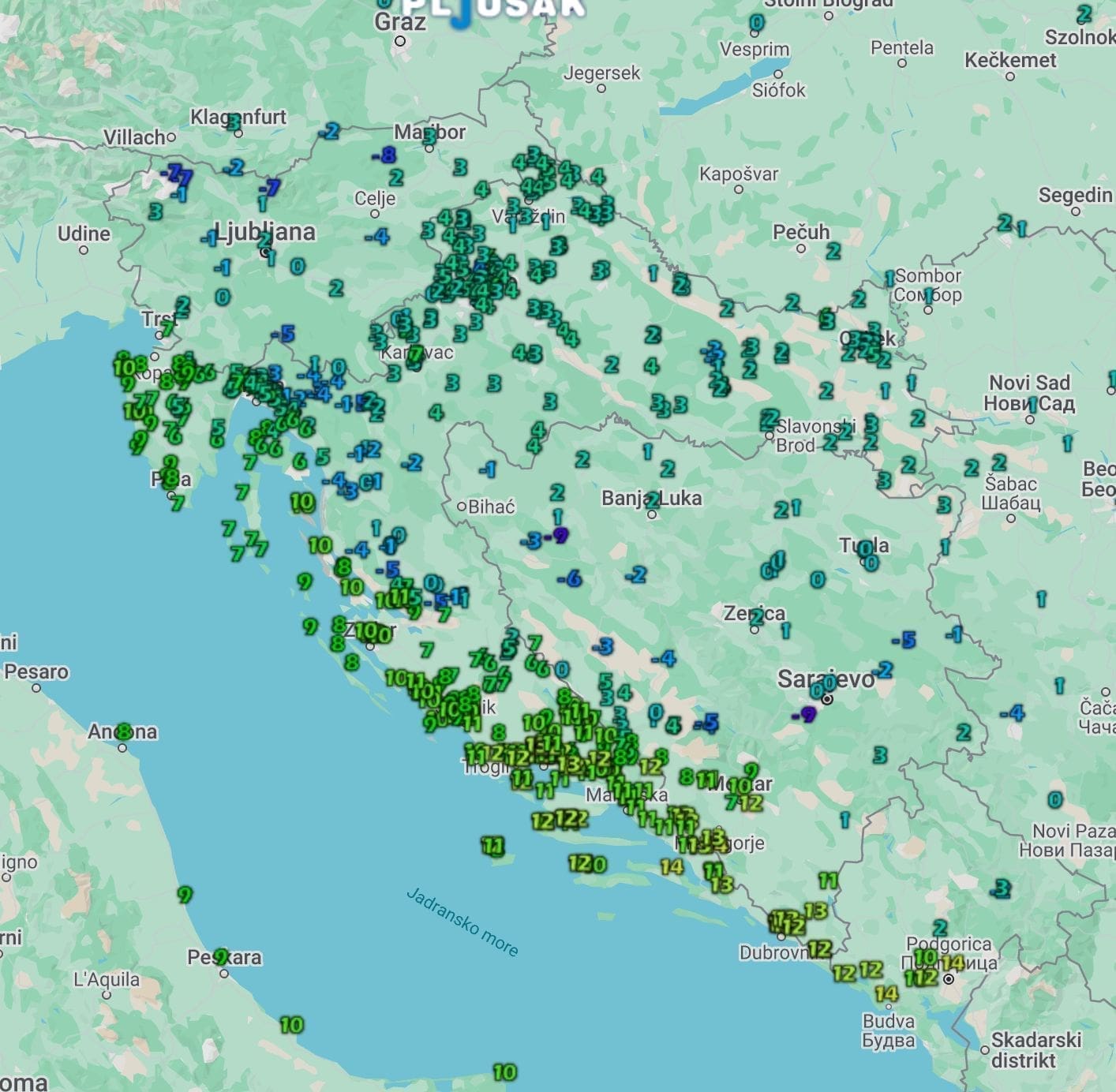The height and width of the screenshot is (1092, 1116).
Task: Click the Segedin city label
Action: pyautogui.click(x=1075, y=195)
